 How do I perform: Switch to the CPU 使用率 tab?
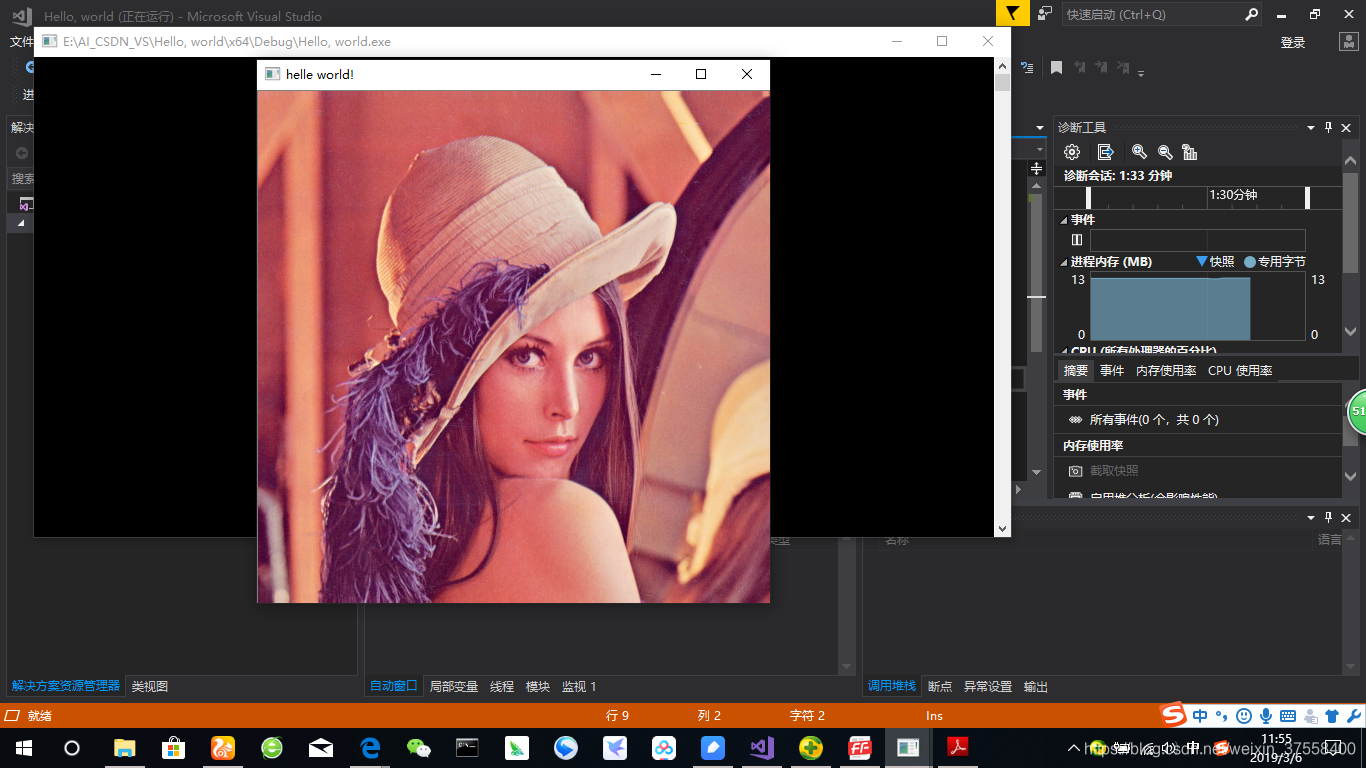point(1240,370)
